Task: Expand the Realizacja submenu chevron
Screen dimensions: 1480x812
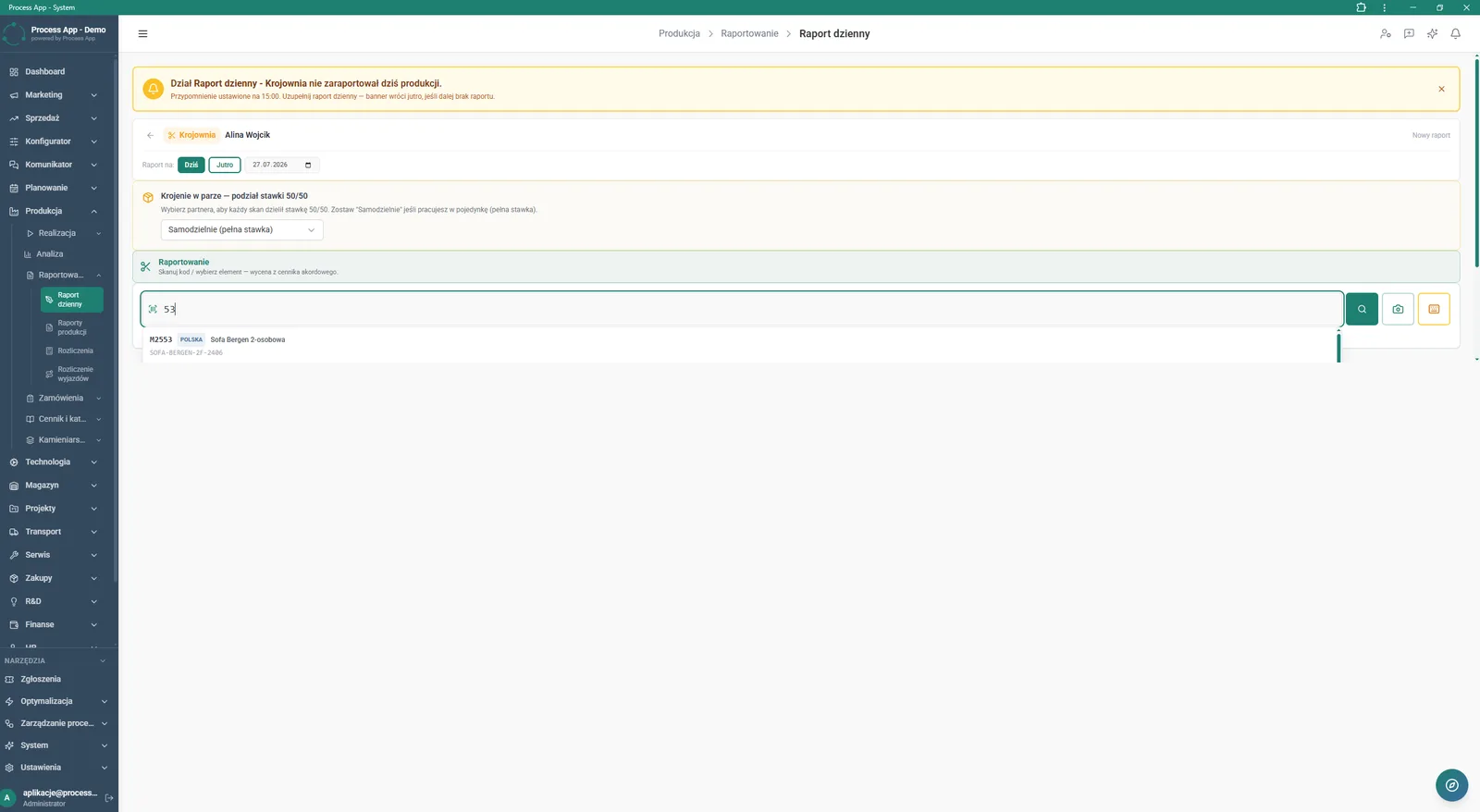Action: [x=99, y=233]
